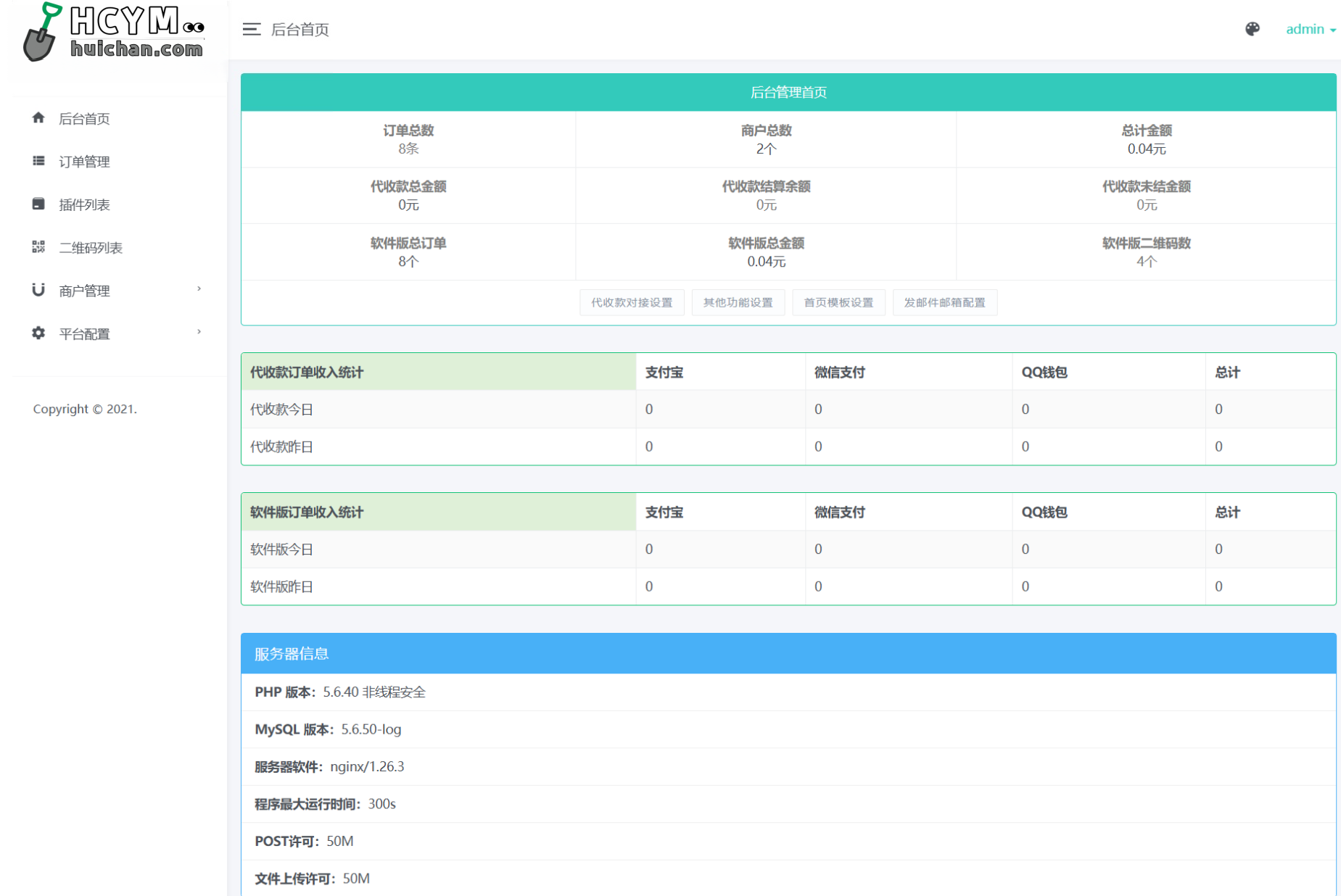
Task: Click the home icon in sidebar
Action: click(38, 118)
